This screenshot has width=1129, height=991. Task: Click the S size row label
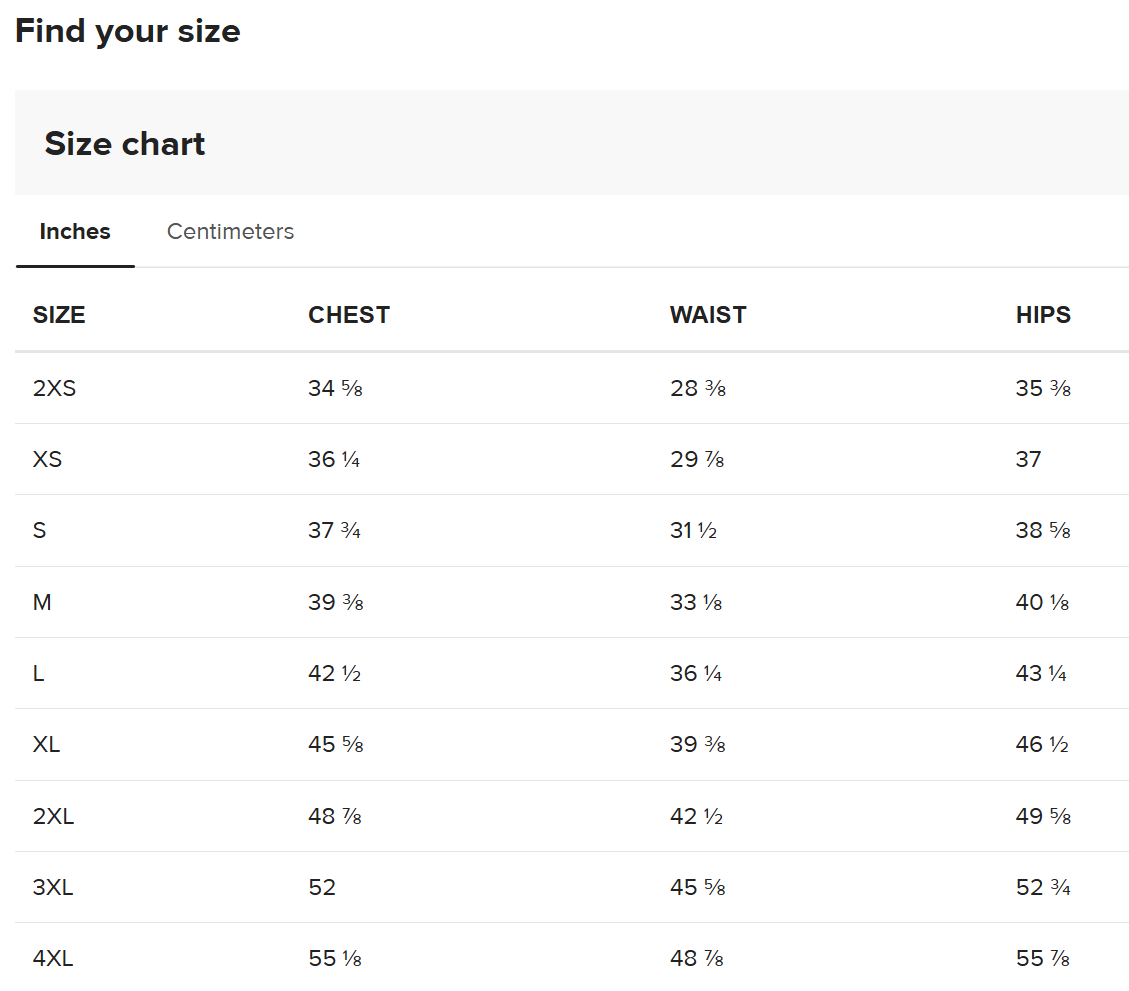[x=40, y=531]
